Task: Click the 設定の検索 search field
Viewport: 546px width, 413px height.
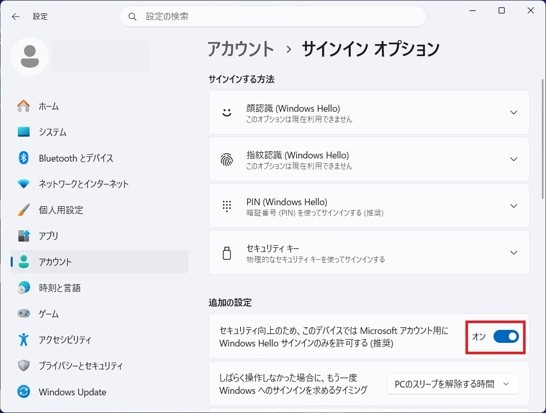Action: 273,16
